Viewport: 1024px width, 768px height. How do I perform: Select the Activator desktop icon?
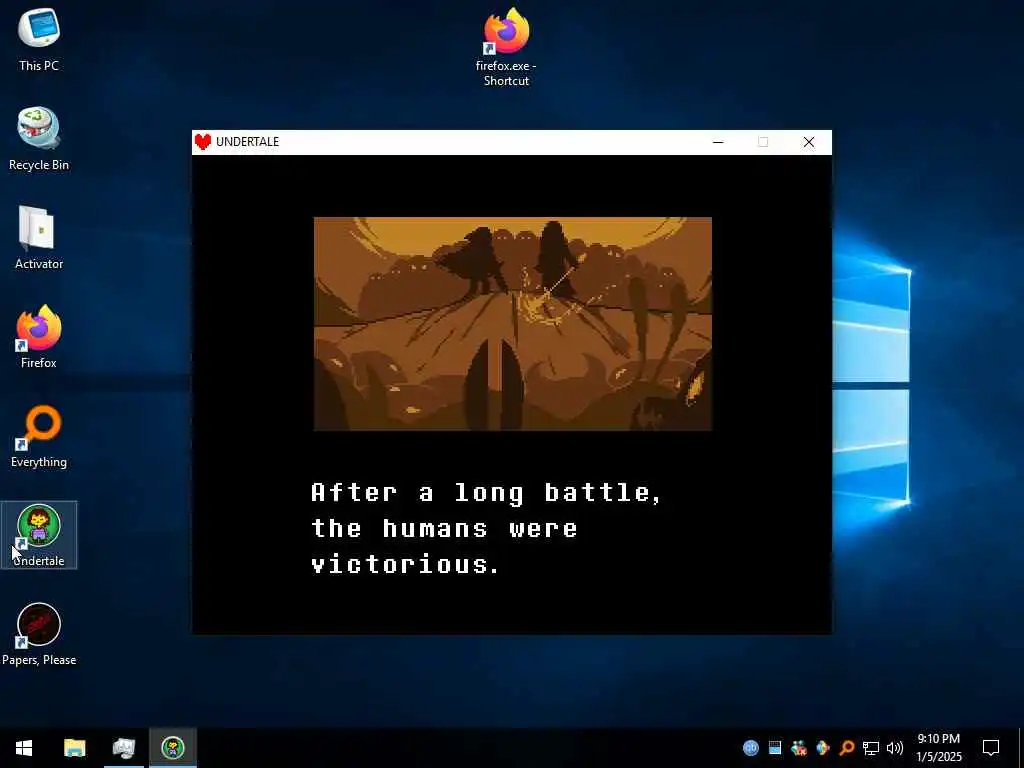click(39, 238)
